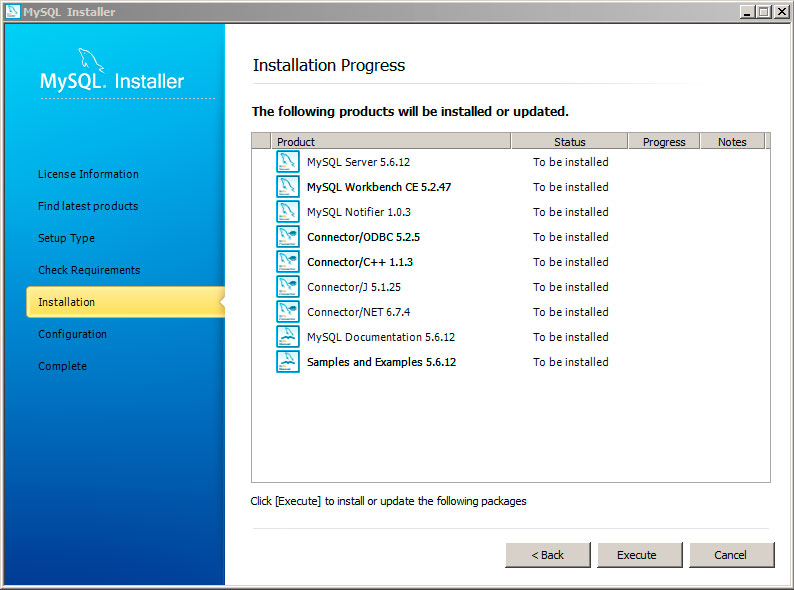Click Connector/J's To be installed status
The width and height of the screenshot is (794, 590).
571,287
